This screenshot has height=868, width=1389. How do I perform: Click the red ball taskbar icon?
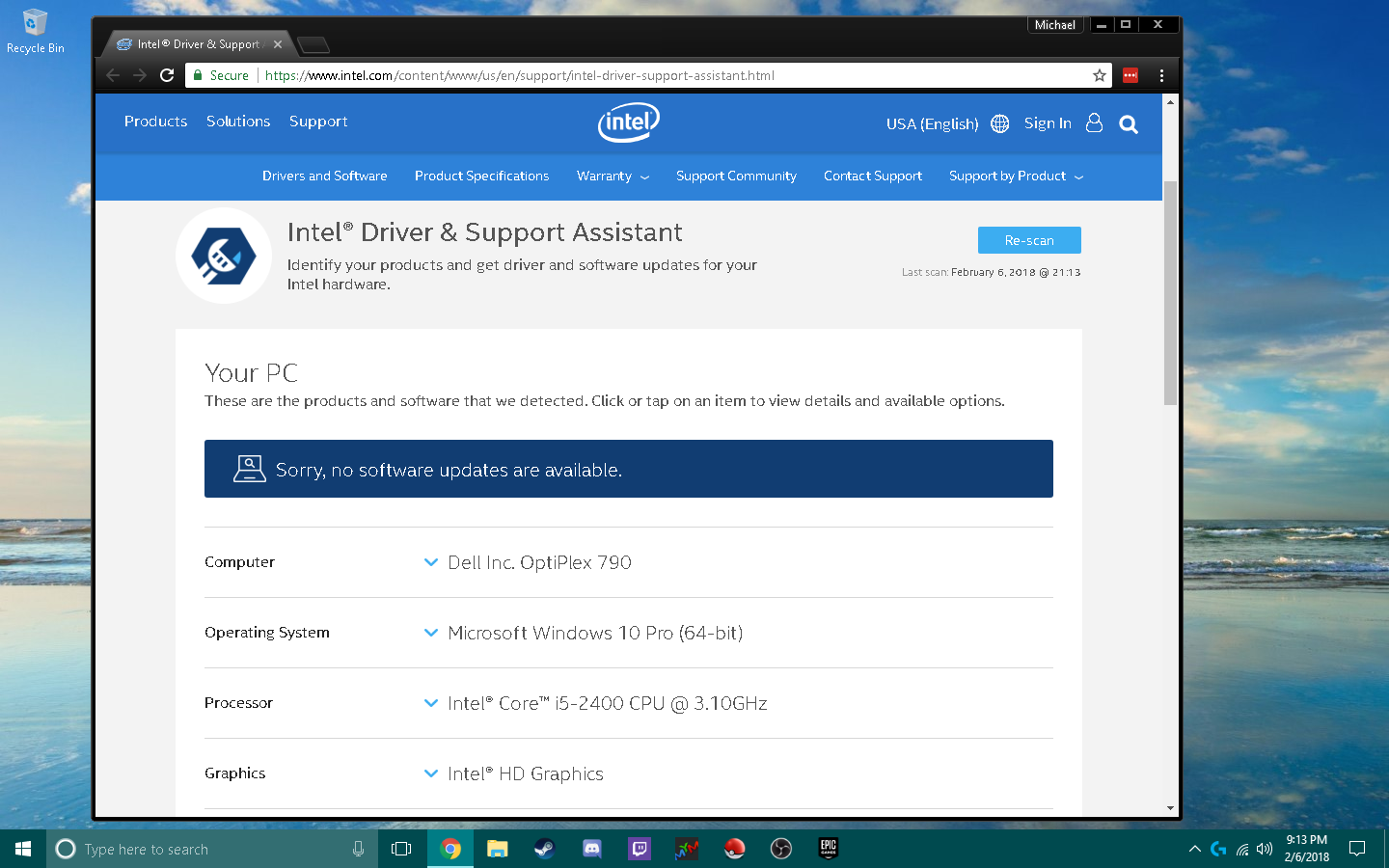(x=734, y=849)
